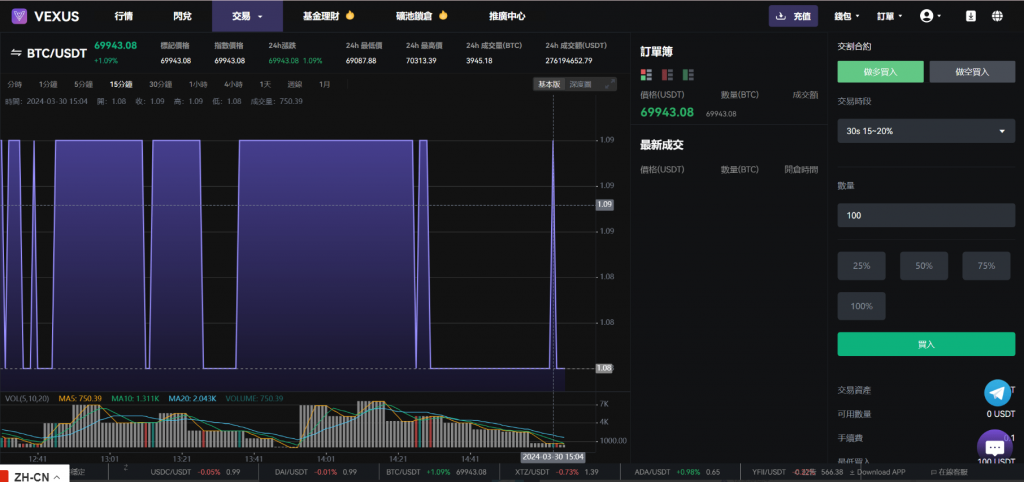
Task: Select the short buy (做空買入) option
Action: pyautogui.click(x=972, y=71)
